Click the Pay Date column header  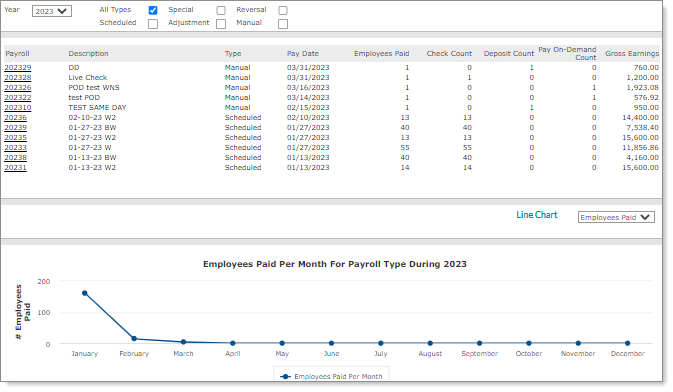pos(303,54)
